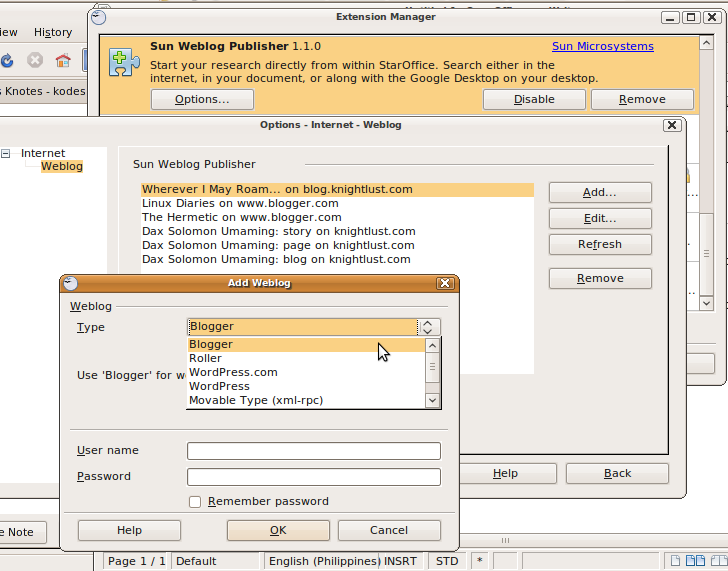Toggle STD selection mode in status bar

click(447, 561)
